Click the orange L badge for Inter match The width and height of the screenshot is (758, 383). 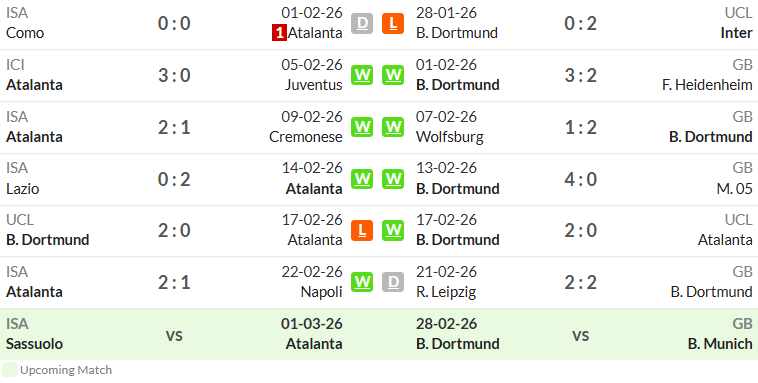coord(393,23)
